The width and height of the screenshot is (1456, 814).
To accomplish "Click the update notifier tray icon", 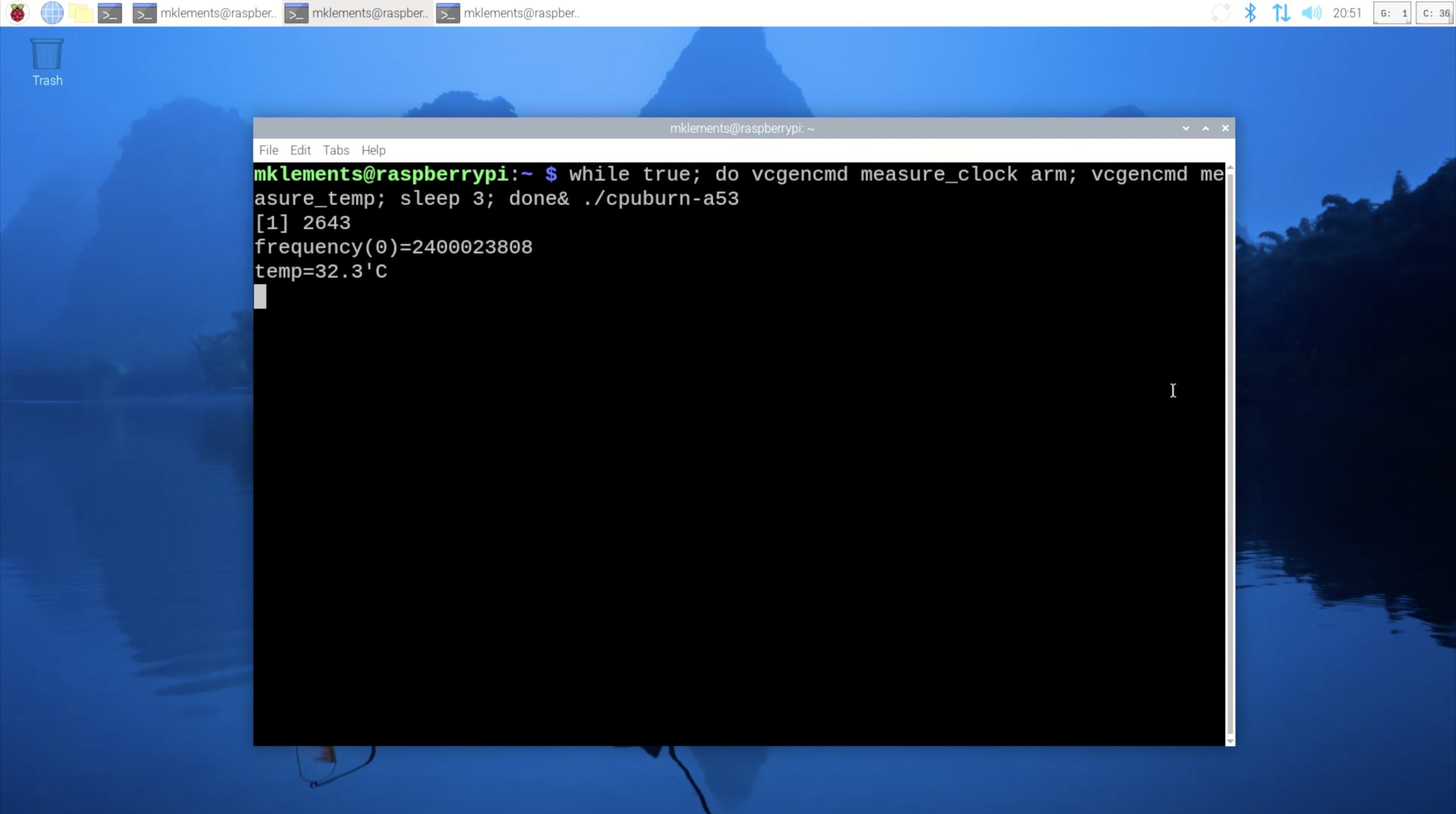I will coord(1221,13).
